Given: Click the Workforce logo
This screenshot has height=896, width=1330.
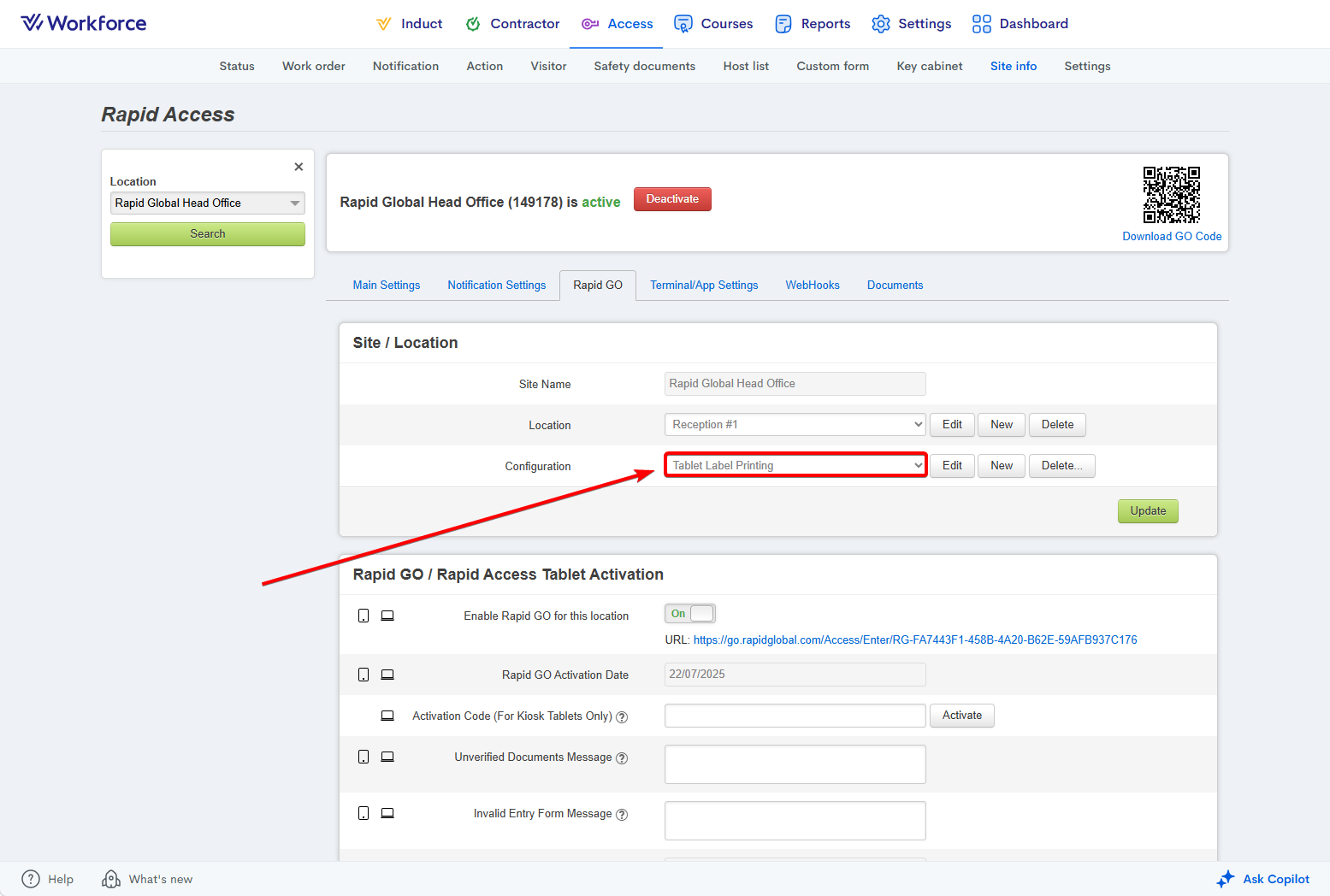Looking at the screenshot, I should coord(84,23).
